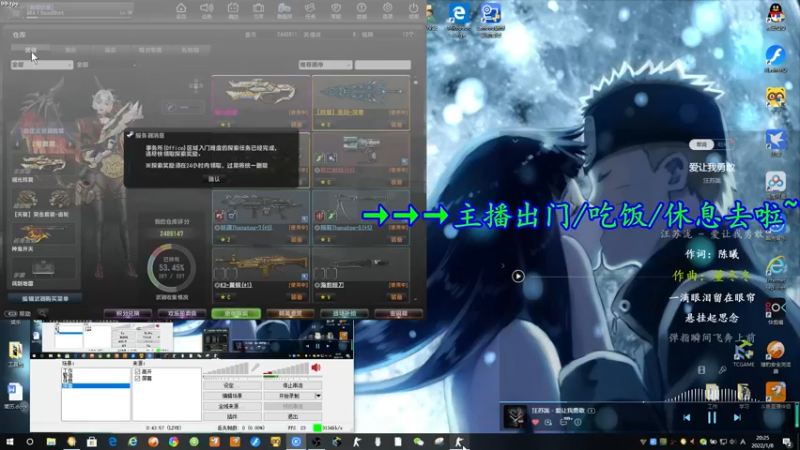Adjust the microphone volume slider in streaming window
The width and height of the screenshot is (800, 450).
point(226,369)
